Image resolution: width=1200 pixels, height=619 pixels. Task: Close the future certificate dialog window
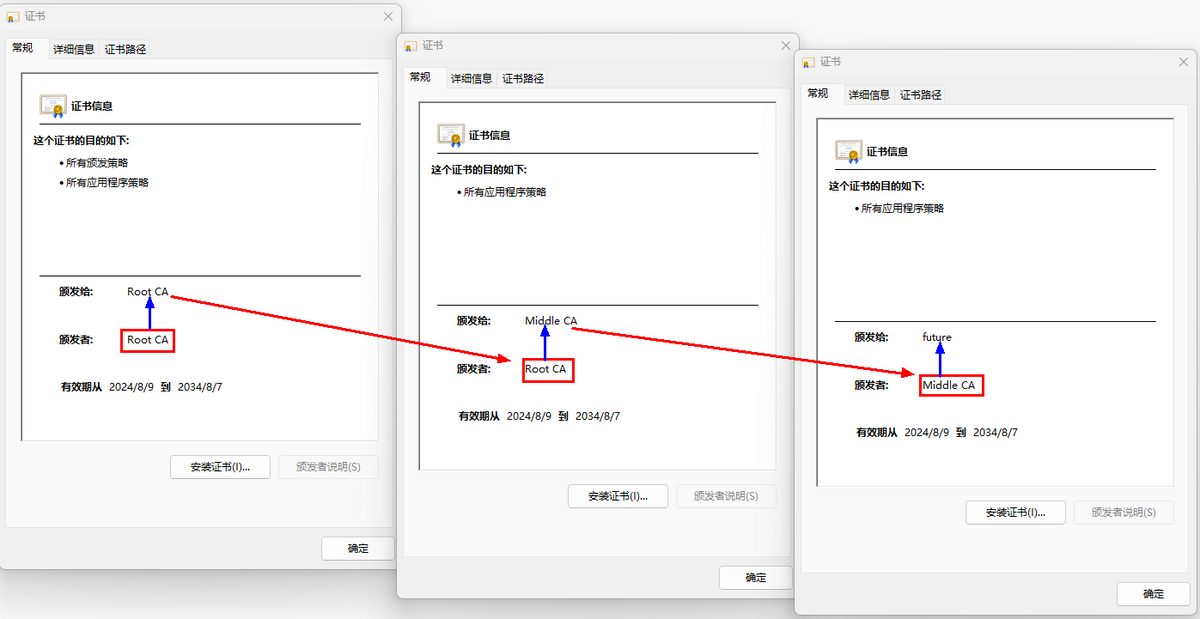click(1183, 62)
